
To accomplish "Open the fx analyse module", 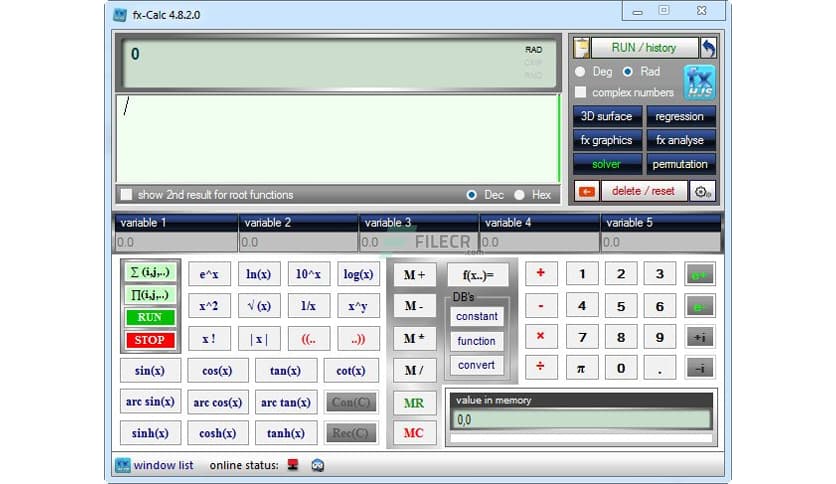I will pos(680,140).
